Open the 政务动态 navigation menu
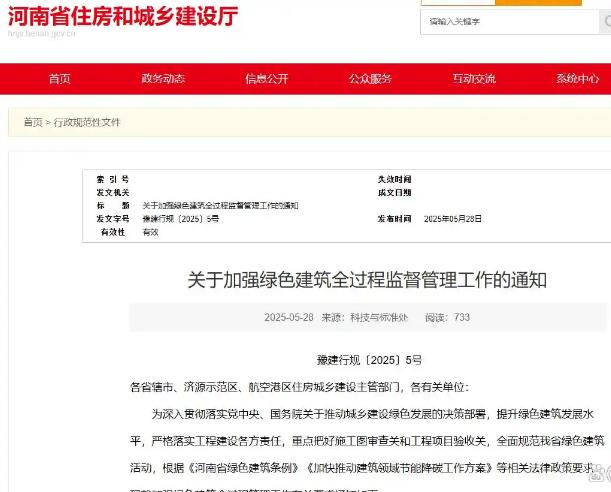The width and height of the screenshot is (611, 492). point(163,79)
